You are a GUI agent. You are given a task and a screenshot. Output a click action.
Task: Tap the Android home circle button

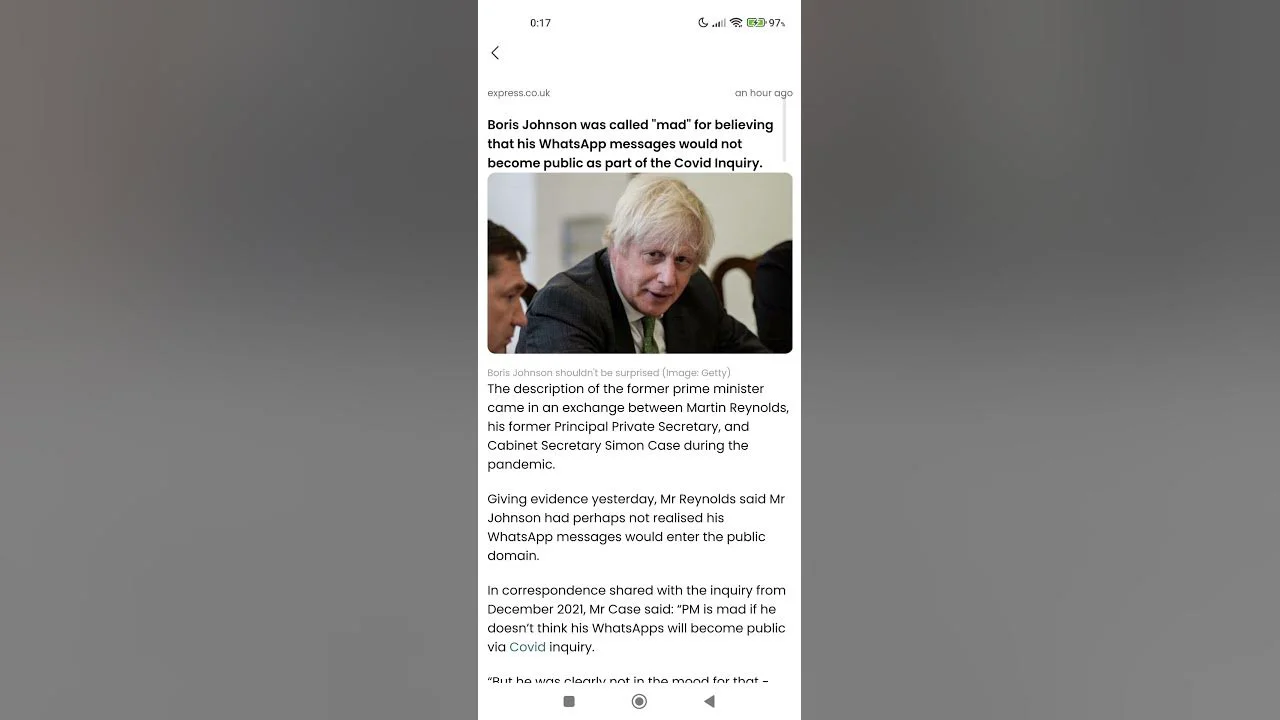639,701
